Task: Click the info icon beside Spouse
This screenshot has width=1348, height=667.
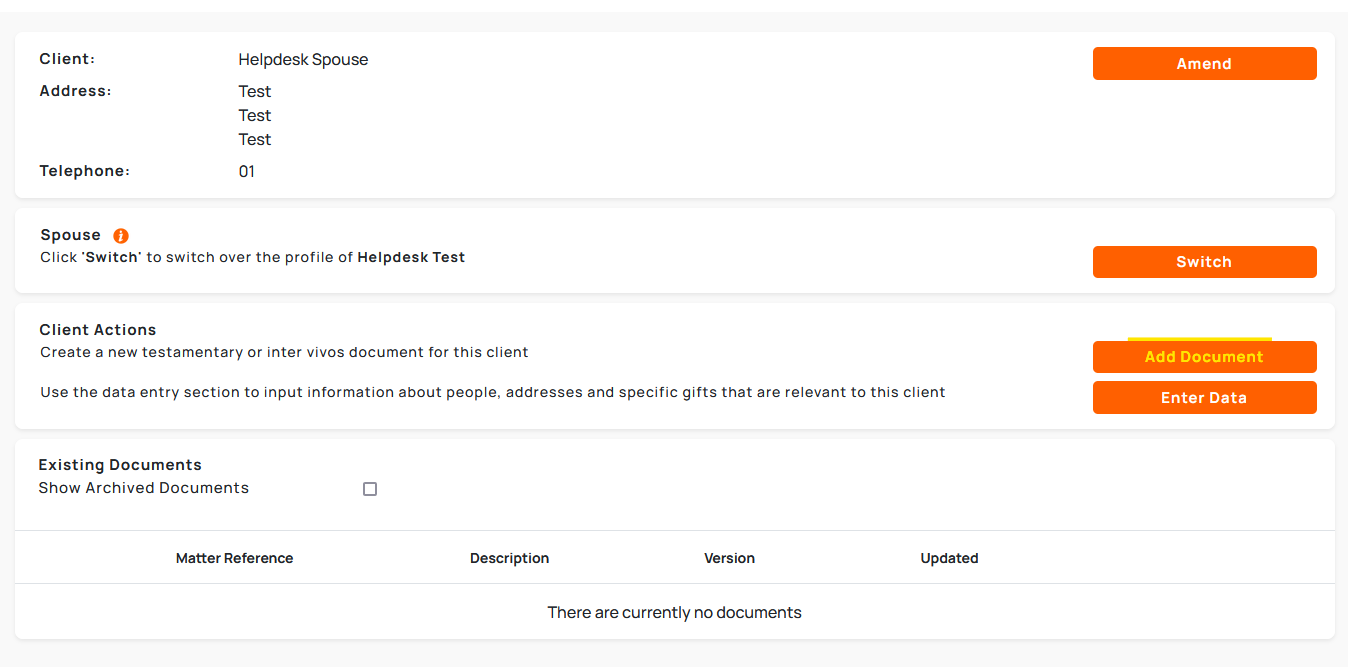Action: [x=121, y=236]
